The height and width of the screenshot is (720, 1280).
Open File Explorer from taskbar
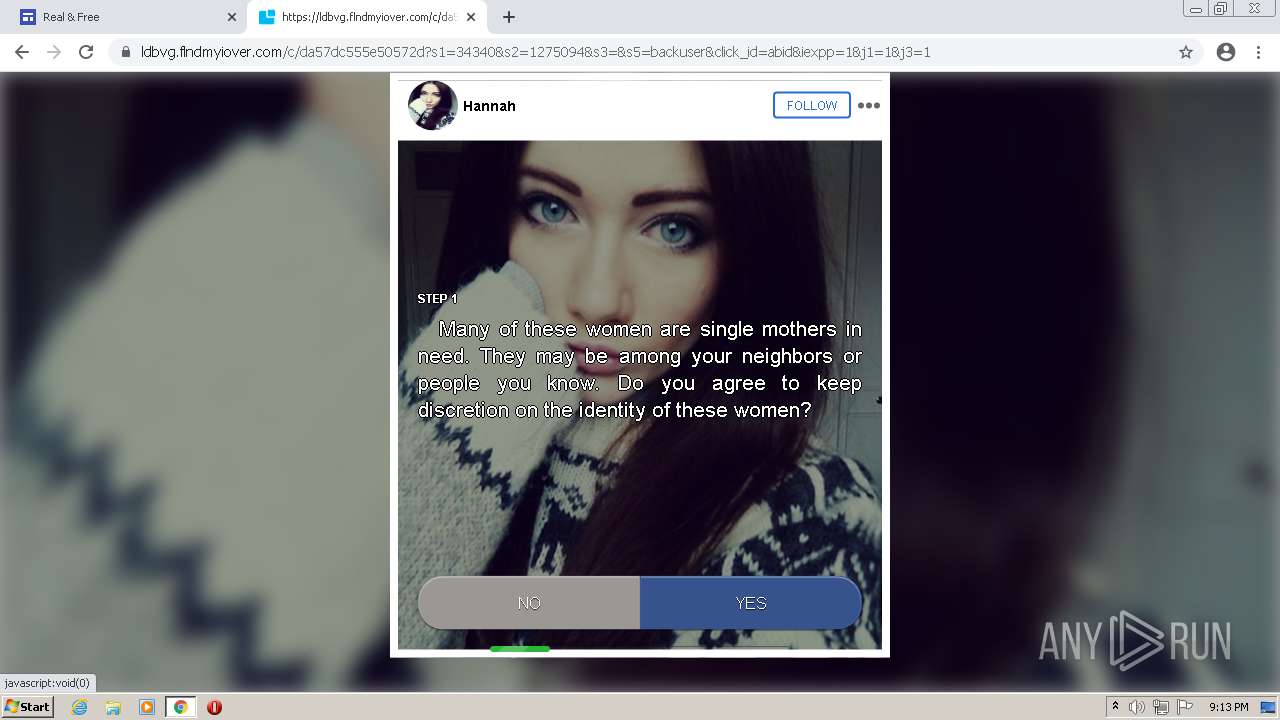pyautogui.click(x=113, y=707)
